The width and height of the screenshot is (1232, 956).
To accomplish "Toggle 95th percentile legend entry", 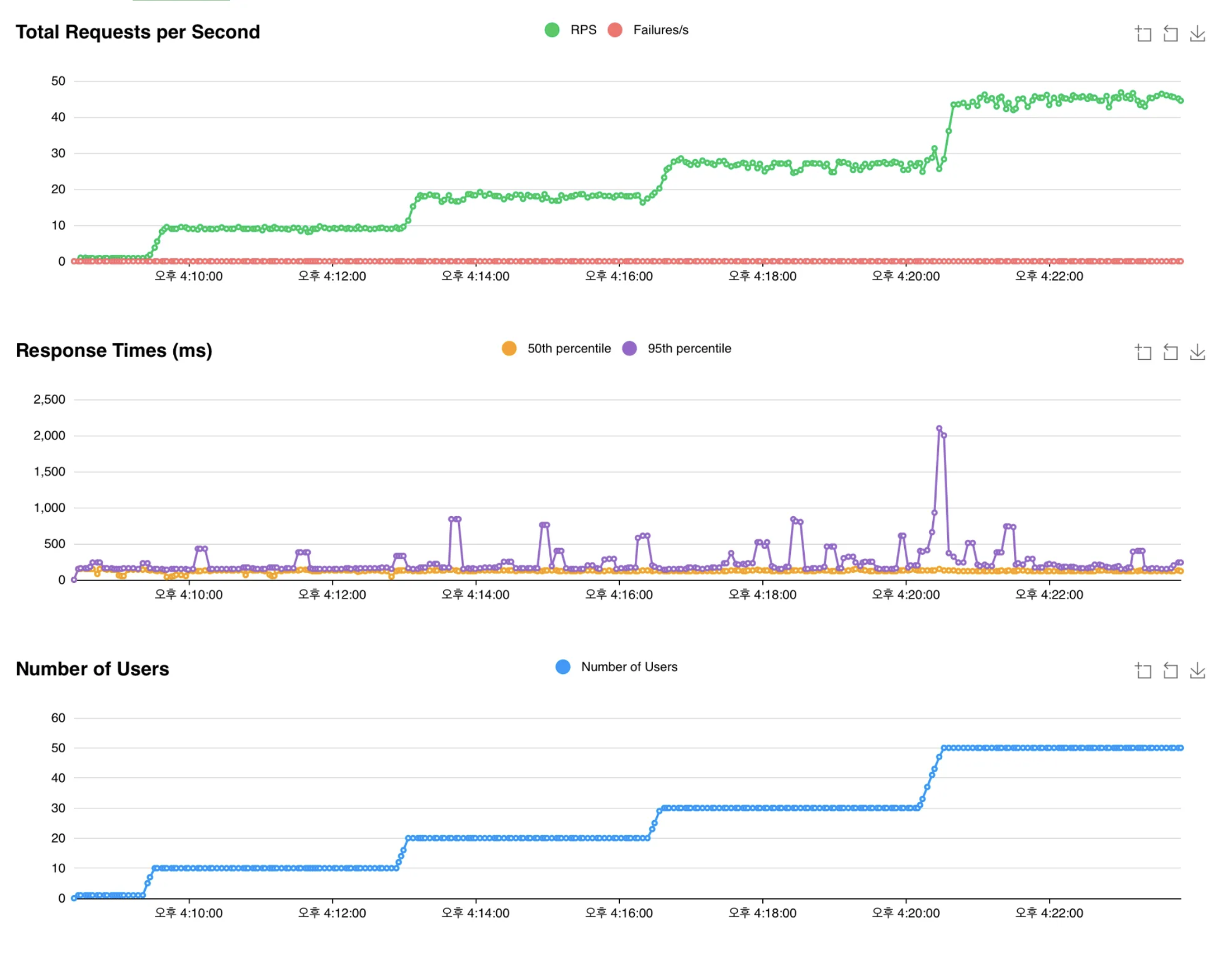I will 689,348.
